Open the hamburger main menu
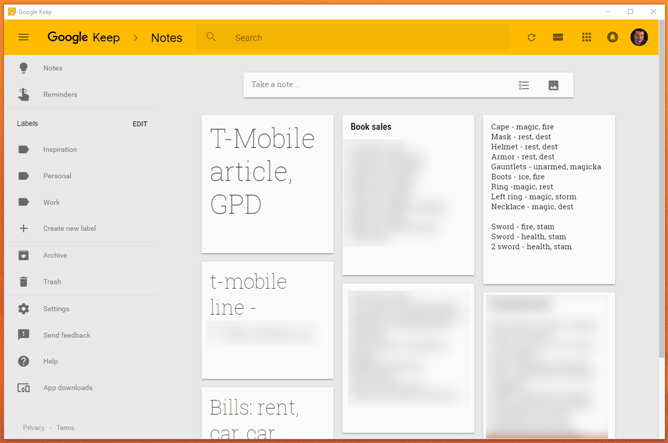The image size is (668, 443). (23, 38)
